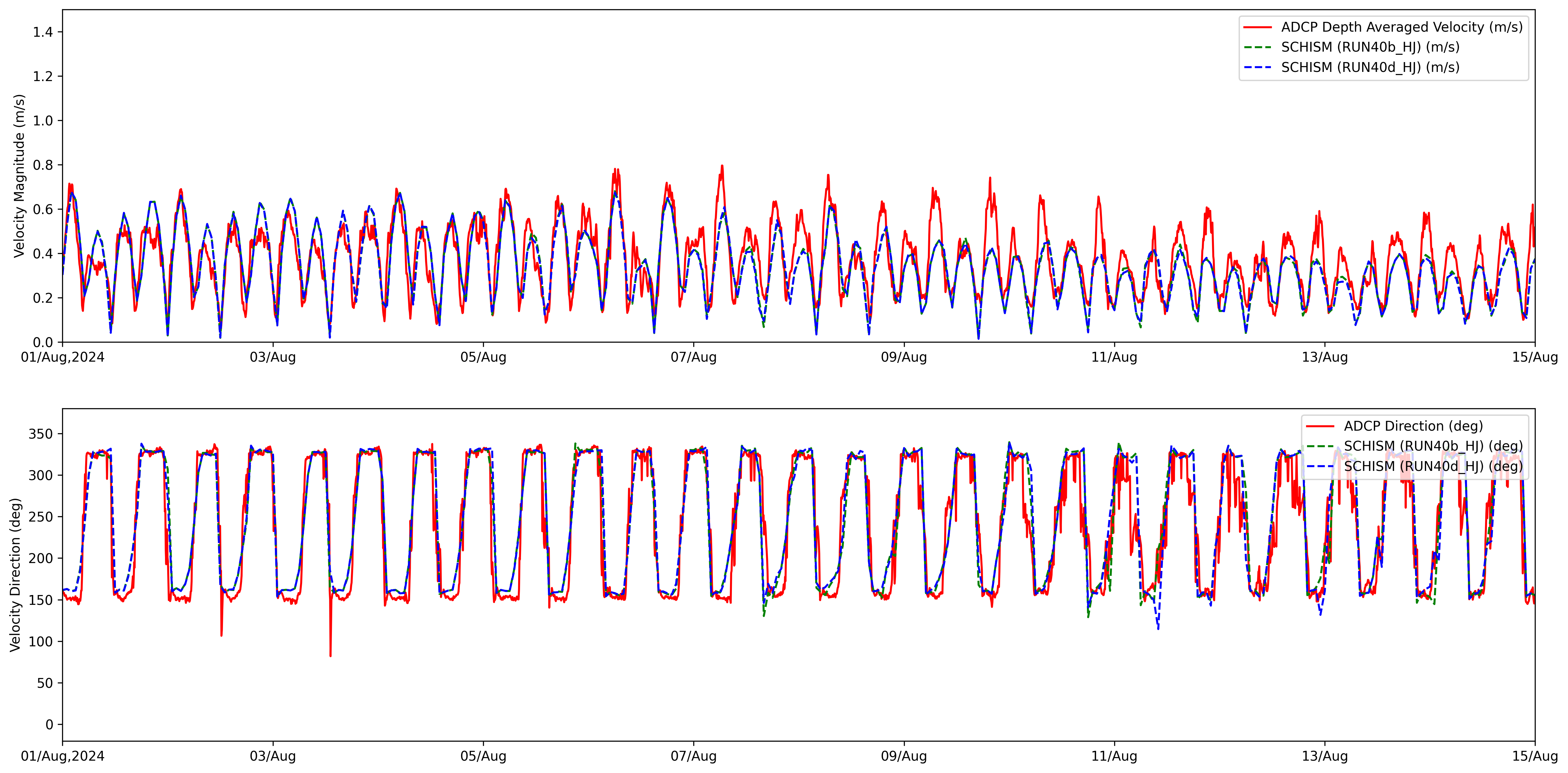Select the SCHISM (RUN40d_HJ) (m/s) legend label
Screen dimensions: 1568x773
pos(1369,67)
